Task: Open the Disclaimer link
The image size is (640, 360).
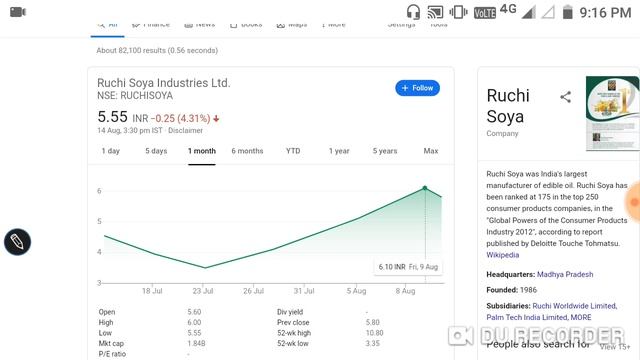Action: [185, 131]
